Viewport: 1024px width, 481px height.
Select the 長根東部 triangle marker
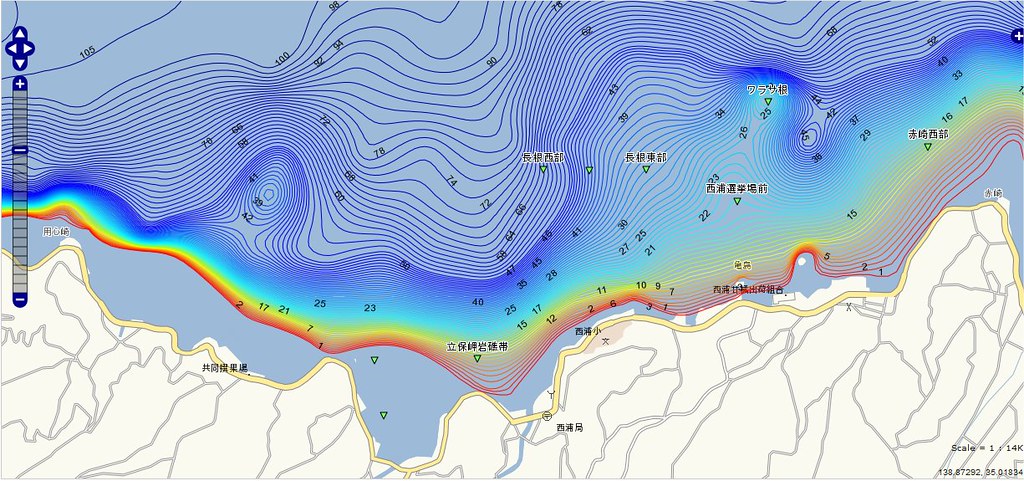[646, 169]
